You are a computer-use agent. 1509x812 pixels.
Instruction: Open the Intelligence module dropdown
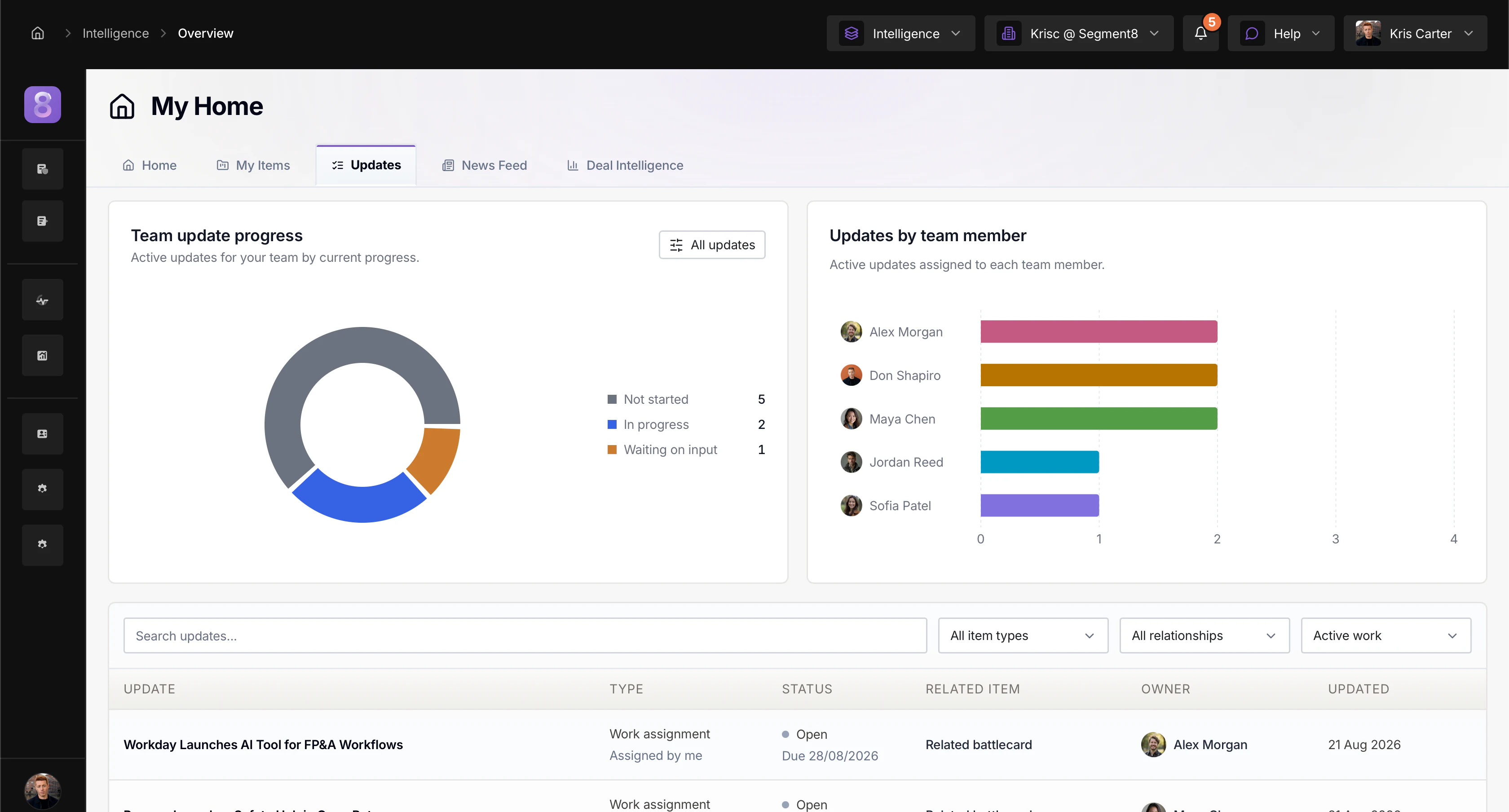pos(900,33)
